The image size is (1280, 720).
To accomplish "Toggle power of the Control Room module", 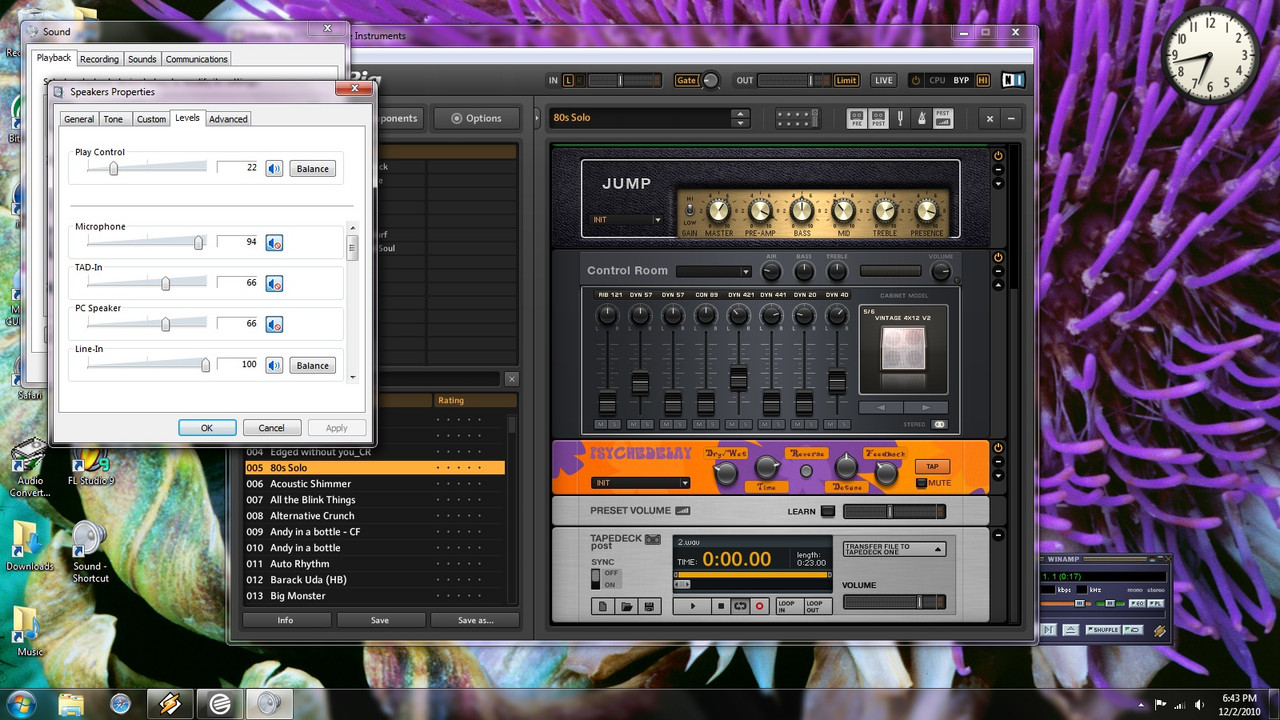I will click(x=997, y=257).
